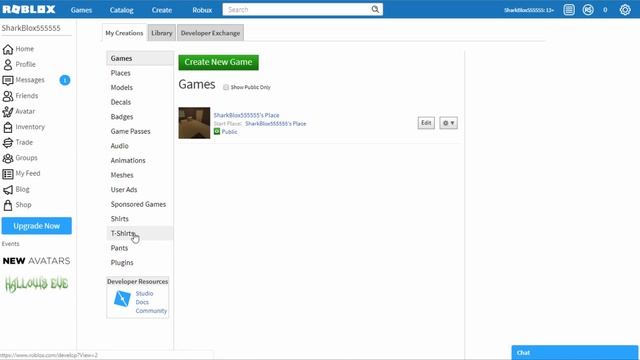Click the New Avatars event banner

coord(36,261)
